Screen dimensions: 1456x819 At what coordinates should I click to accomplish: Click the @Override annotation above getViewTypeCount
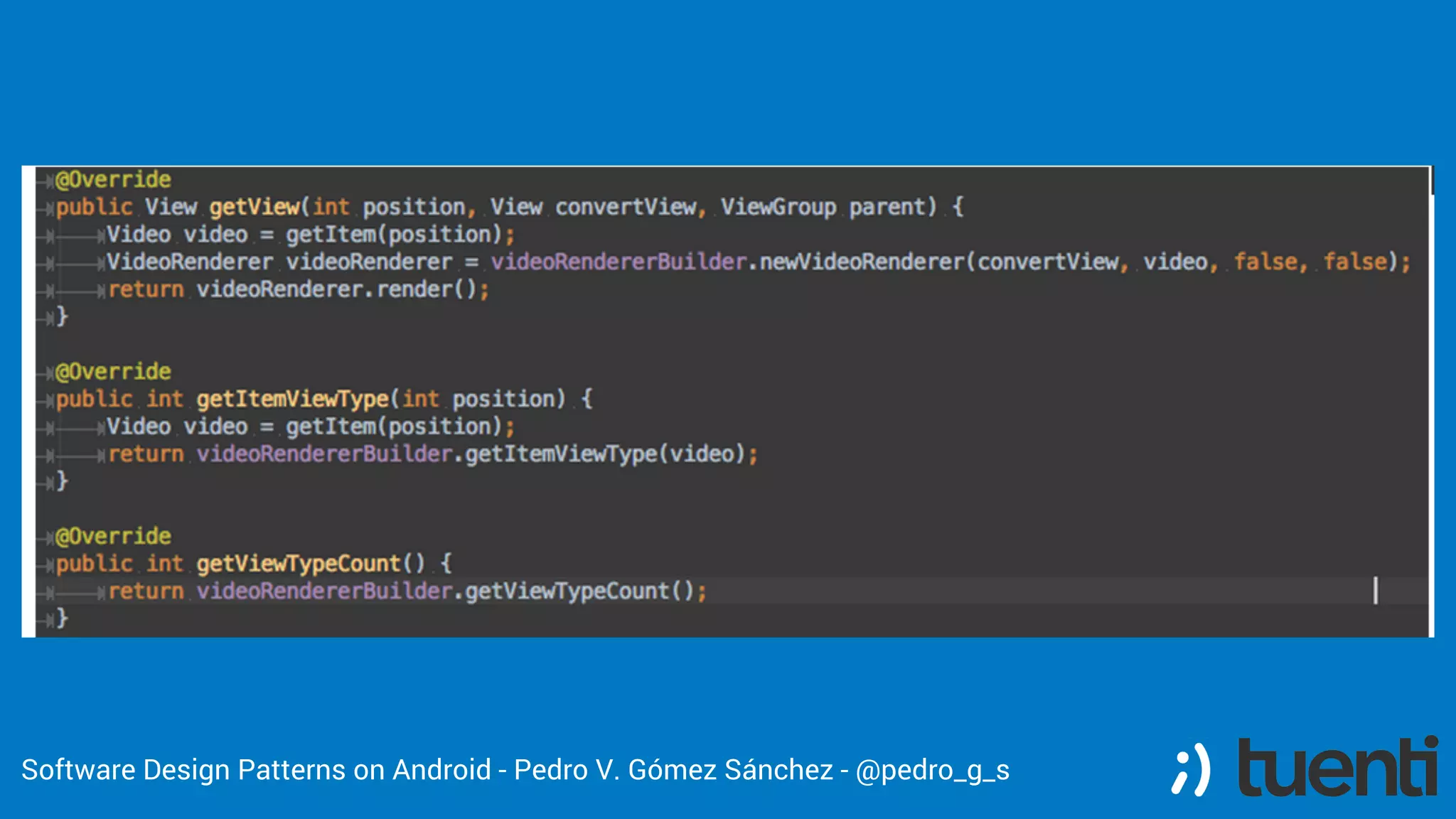[x=113, y=536]
